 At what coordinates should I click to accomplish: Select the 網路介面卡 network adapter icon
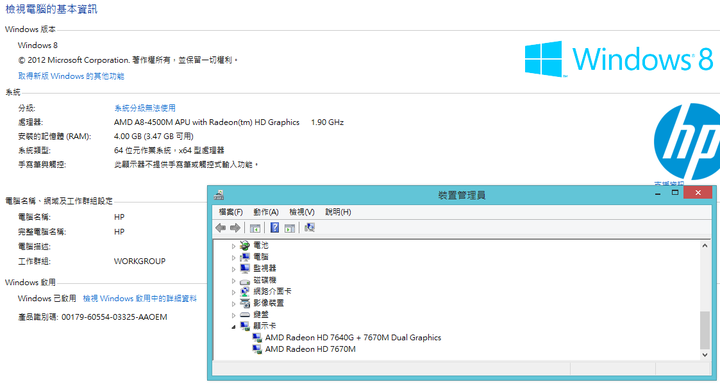click(245, 292)
